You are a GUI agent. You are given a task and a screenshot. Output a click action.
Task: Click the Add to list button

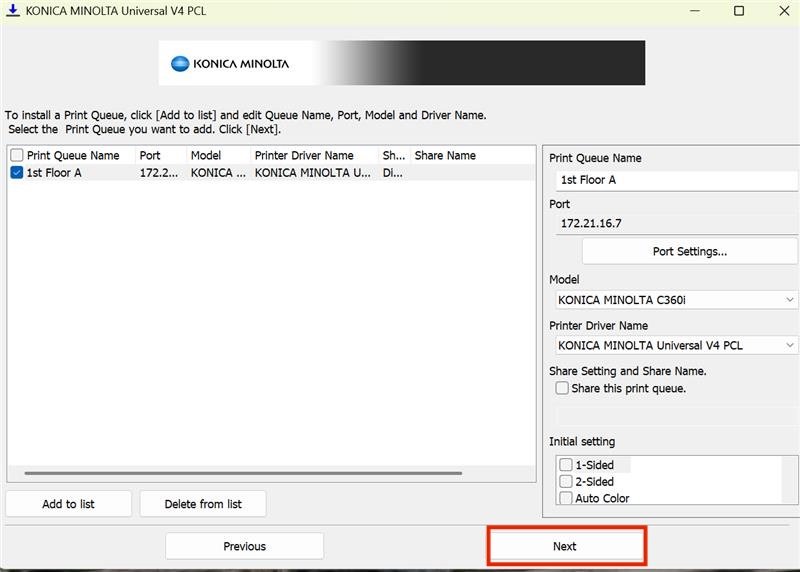68,504
